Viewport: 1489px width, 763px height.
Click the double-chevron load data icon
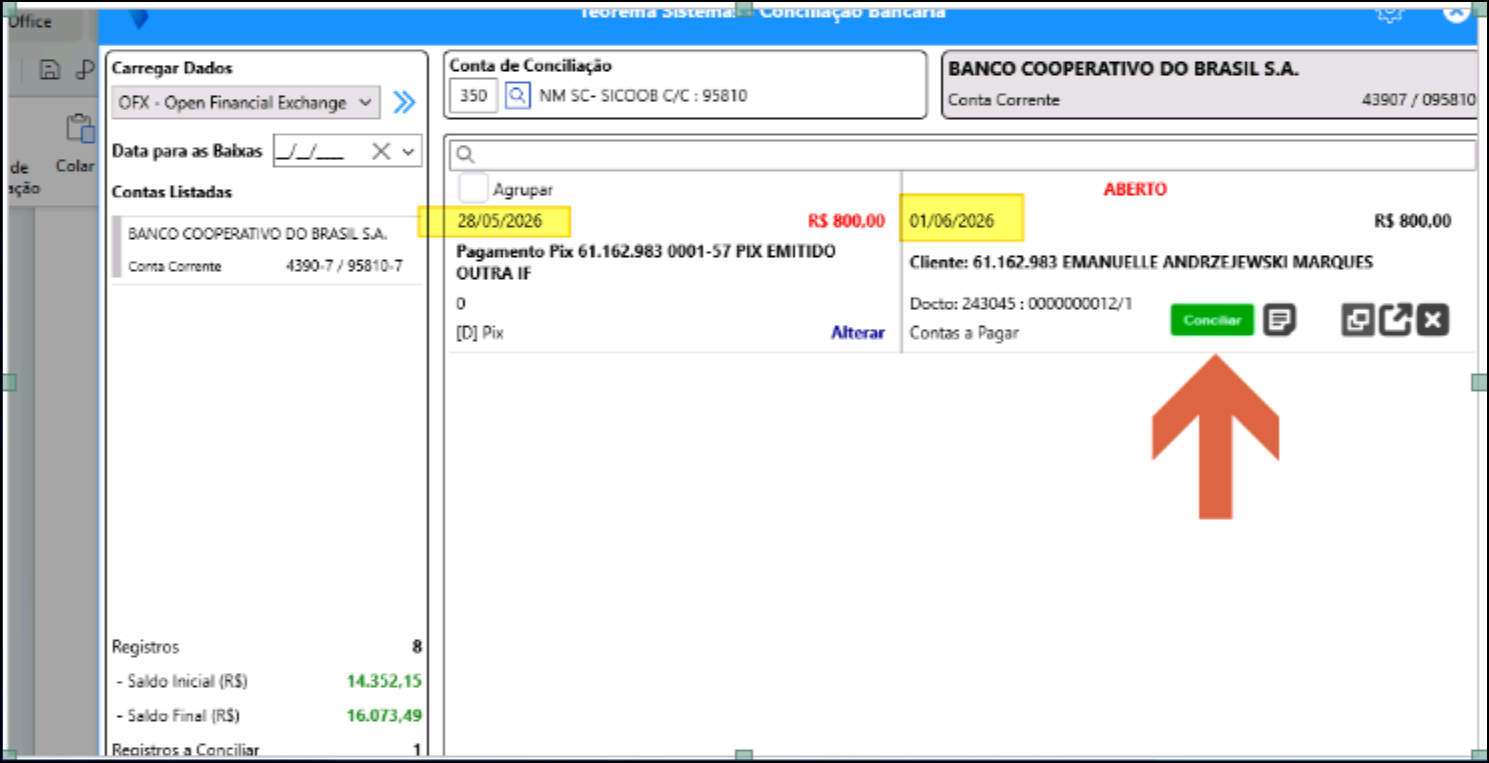[404, 102]
